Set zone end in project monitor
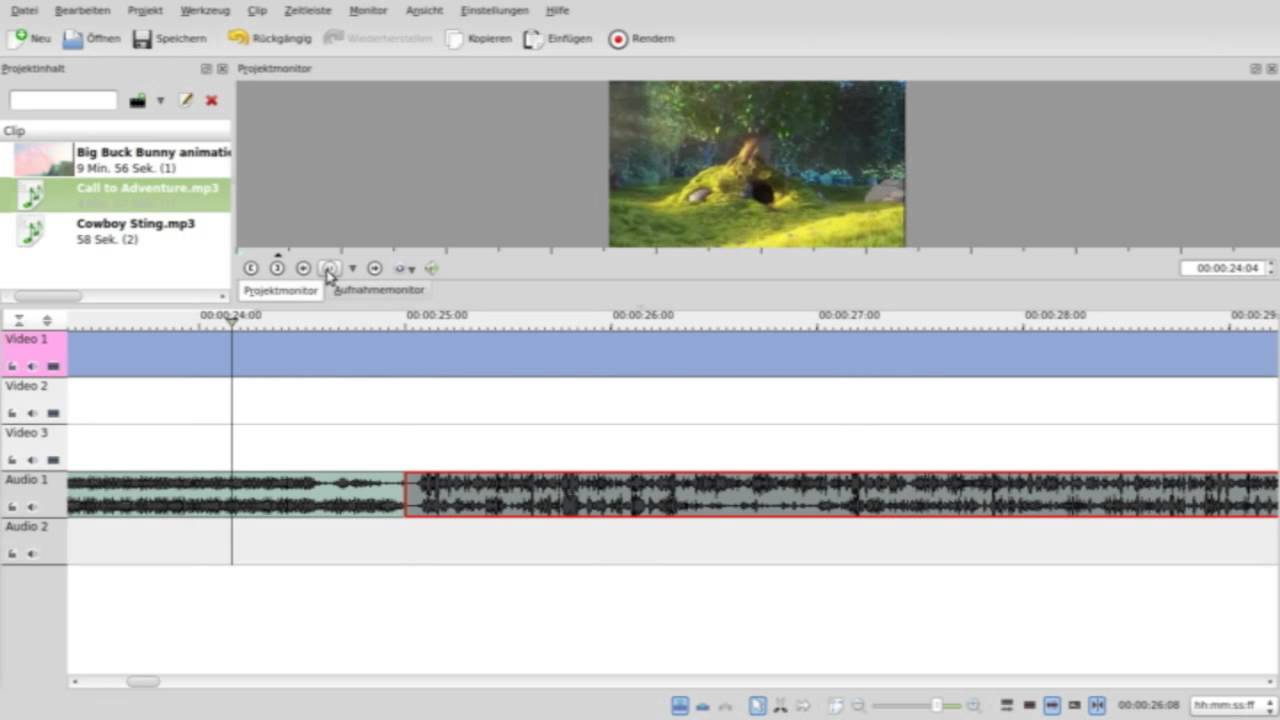Image resolution: width=1280 pixels, height=720 pixels. (277, 268)
